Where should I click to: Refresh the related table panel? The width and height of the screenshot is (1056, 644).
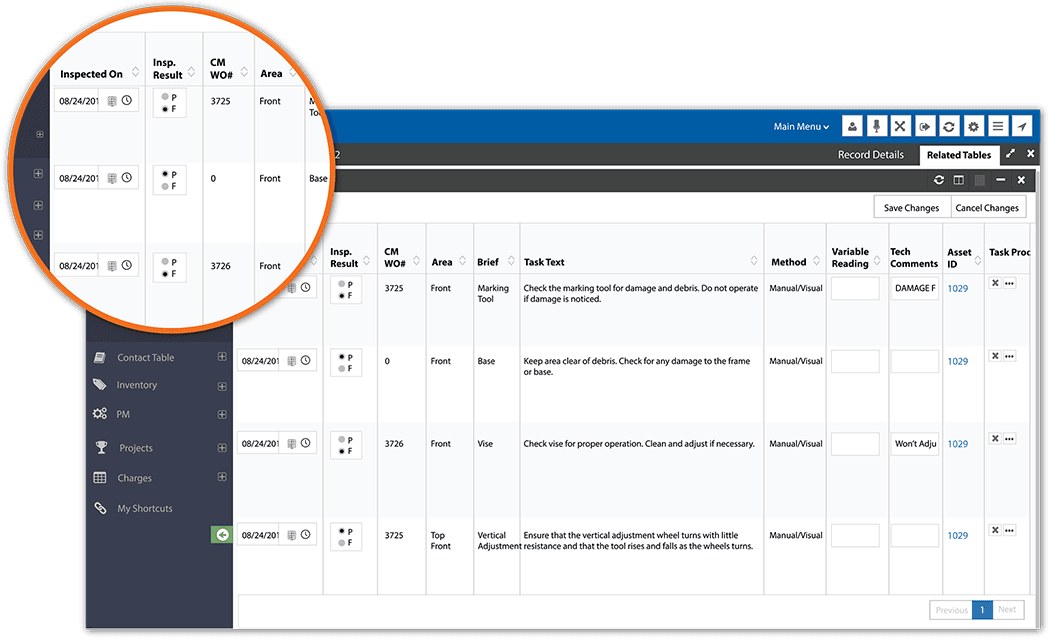939,180
